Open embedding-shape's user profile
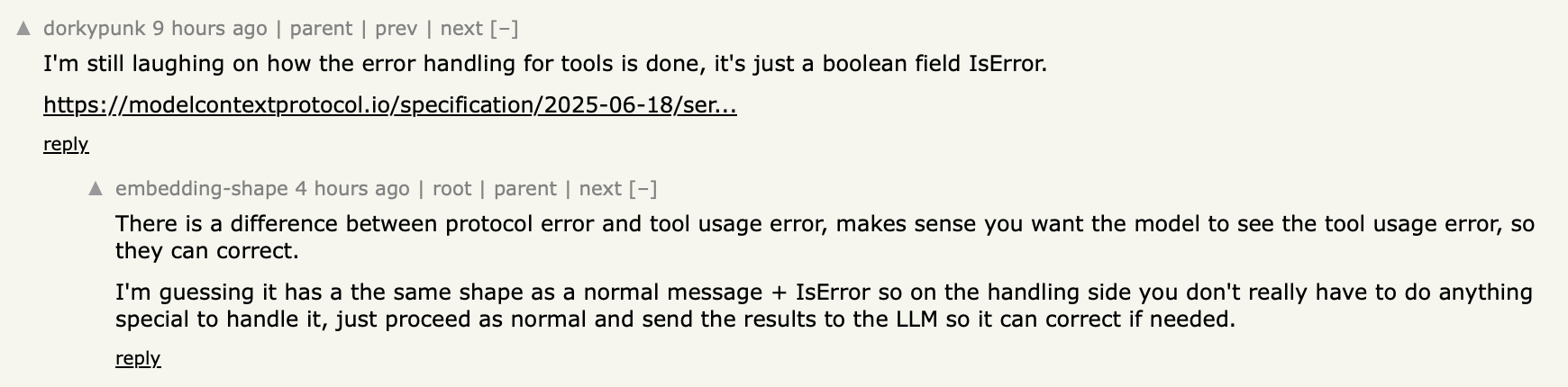1568x387 pixels. tap(201, 189)
